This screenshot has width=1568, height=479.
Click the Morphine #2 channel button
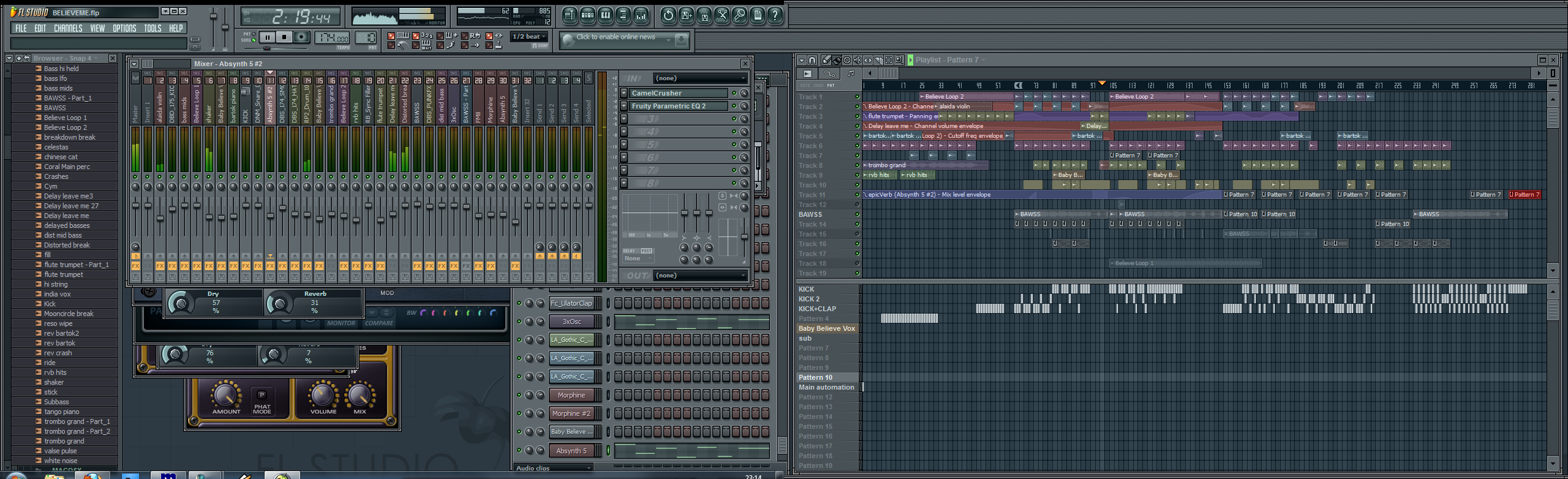click(x=571, y=413)
